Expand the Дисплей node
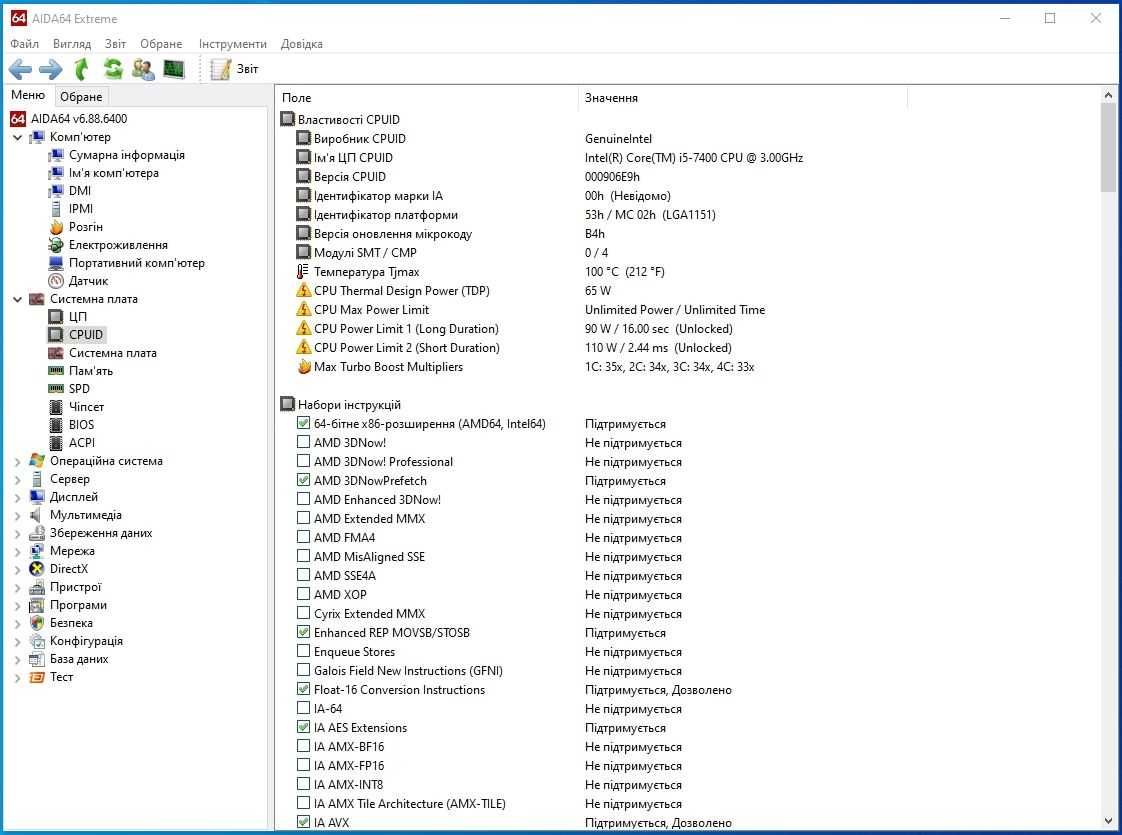This screenshot has width=1122, height=835. point(17,497)
